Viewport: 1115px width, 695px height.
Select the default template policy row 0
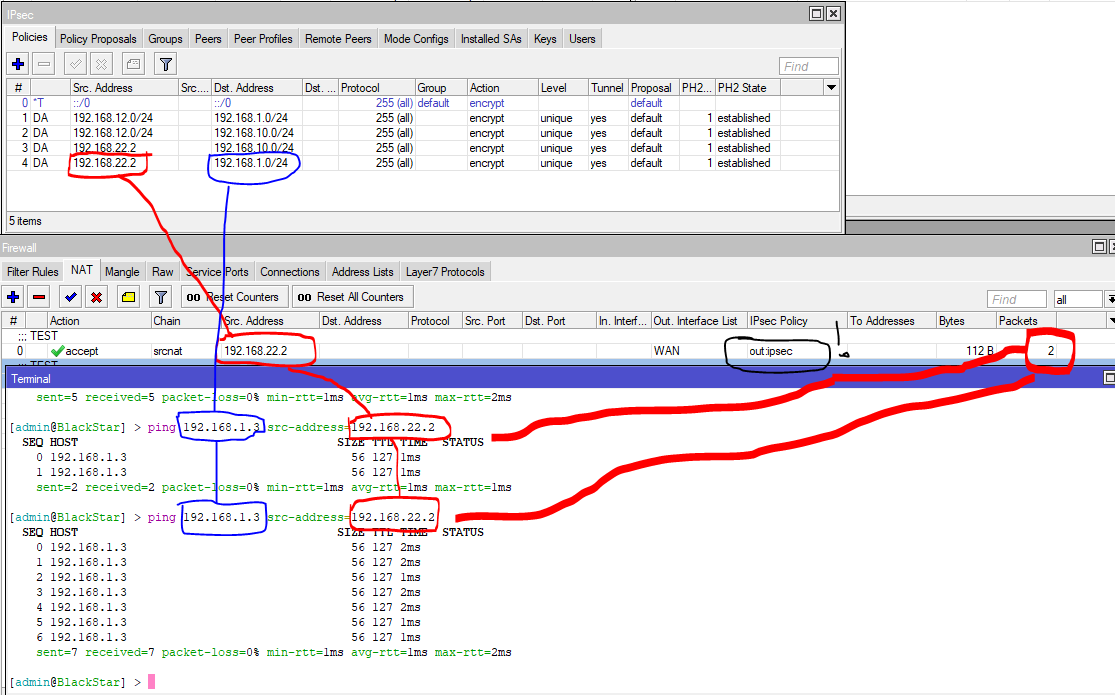[x=424, y=103]
